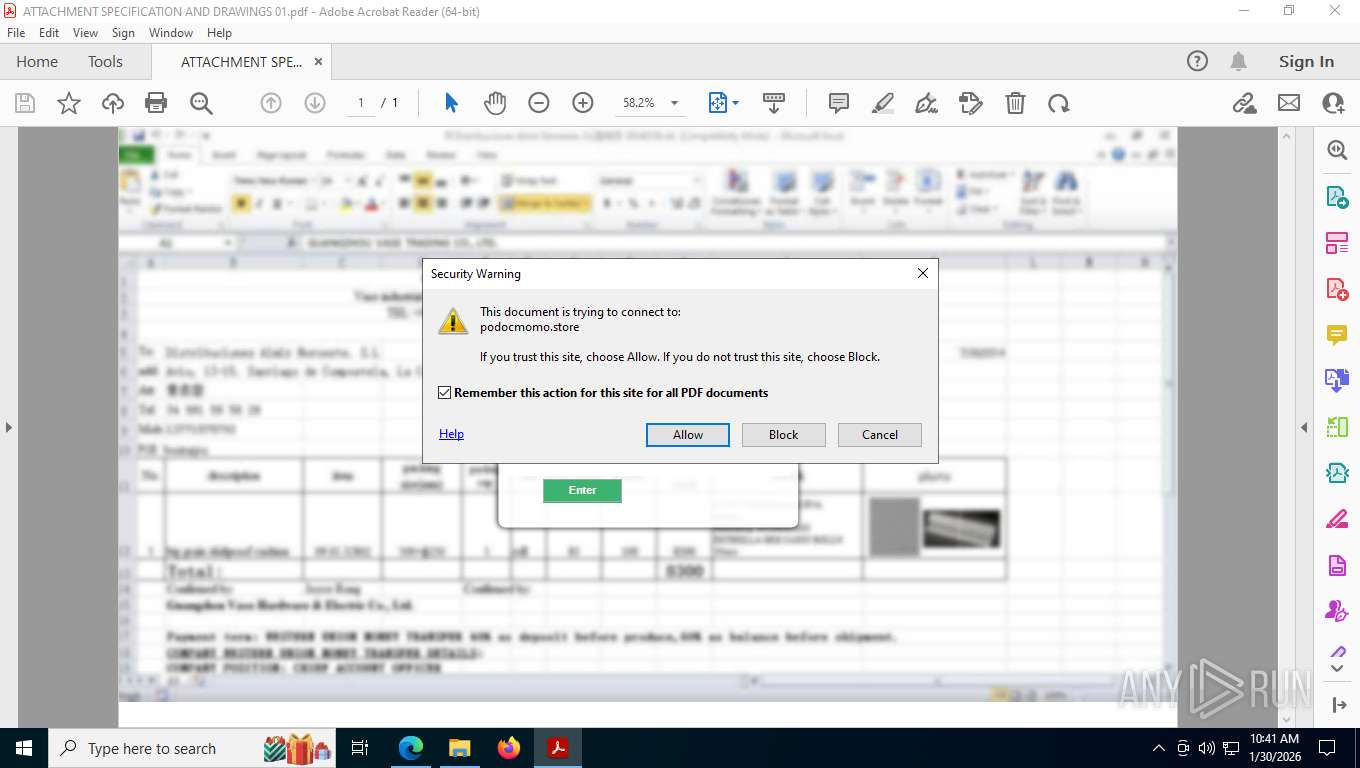Open the share with others person icon
Image resolution: width=1360 pixels, height=768 pixels.
[1333, 103]
